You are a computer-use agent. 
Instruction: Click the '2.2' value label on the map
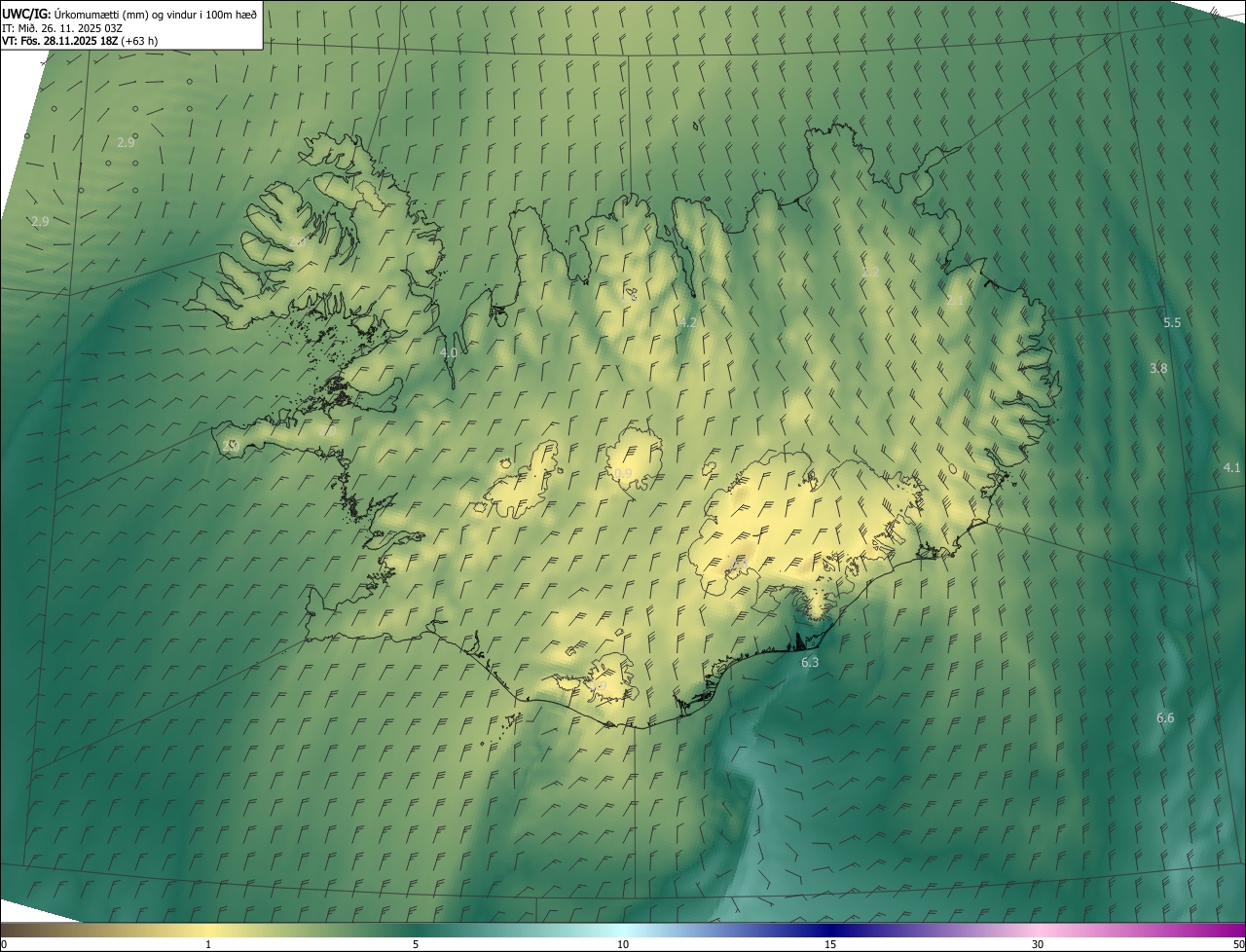pyautogui.click(x=870, y=272)
